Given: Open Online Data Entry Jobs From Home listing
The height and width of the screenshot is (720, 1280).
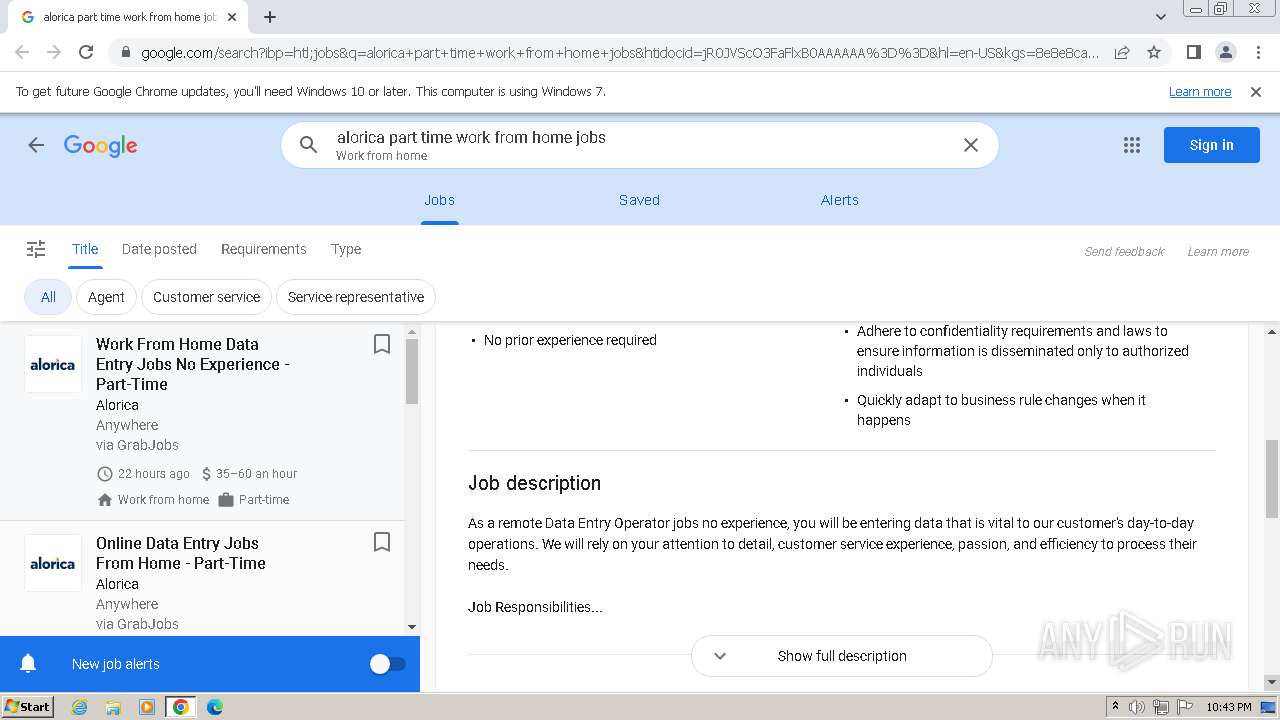Looking at the screenshot, I should tap(181, 553).
